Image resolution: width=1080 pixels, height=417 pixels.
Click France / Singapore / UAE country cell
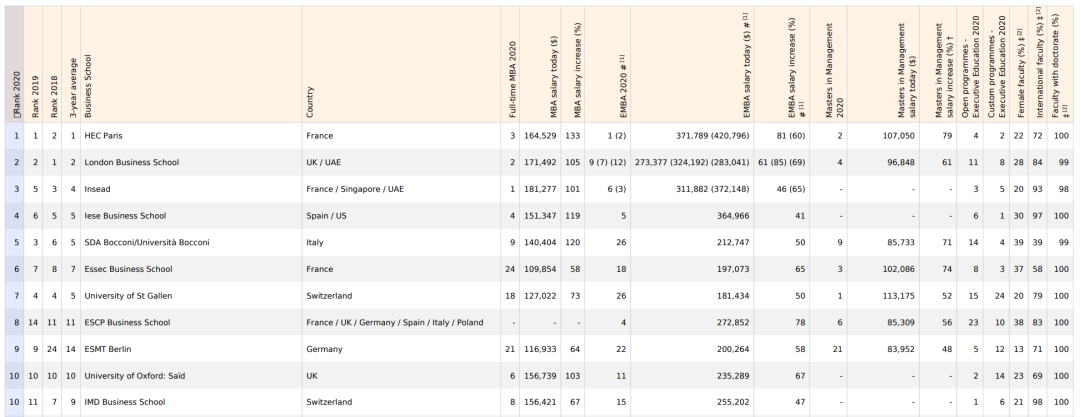(401, 189)
